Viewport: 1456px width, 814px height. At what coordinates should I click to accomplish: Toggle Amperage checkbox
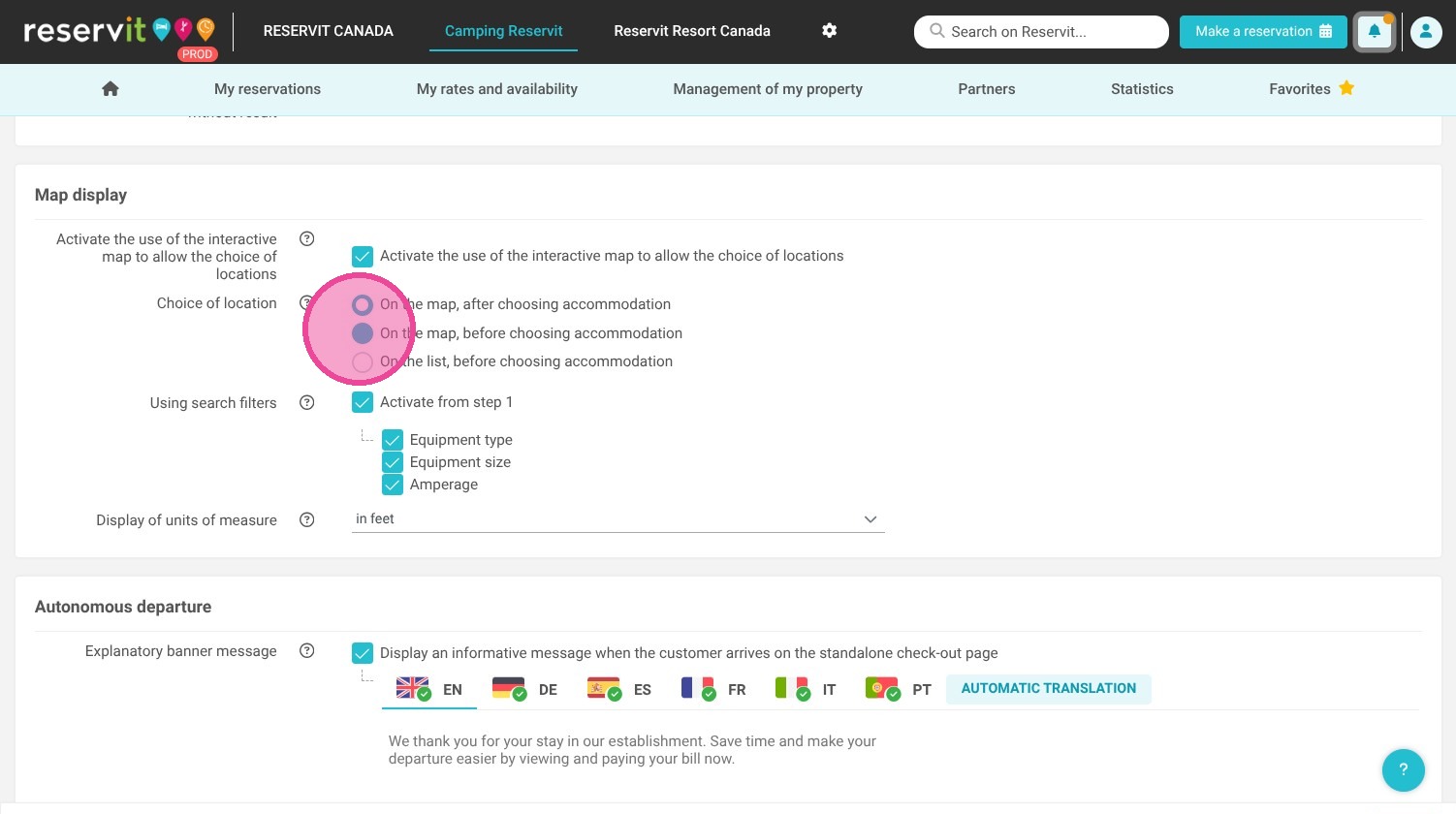pyautogui.click(x=393, y=485)
